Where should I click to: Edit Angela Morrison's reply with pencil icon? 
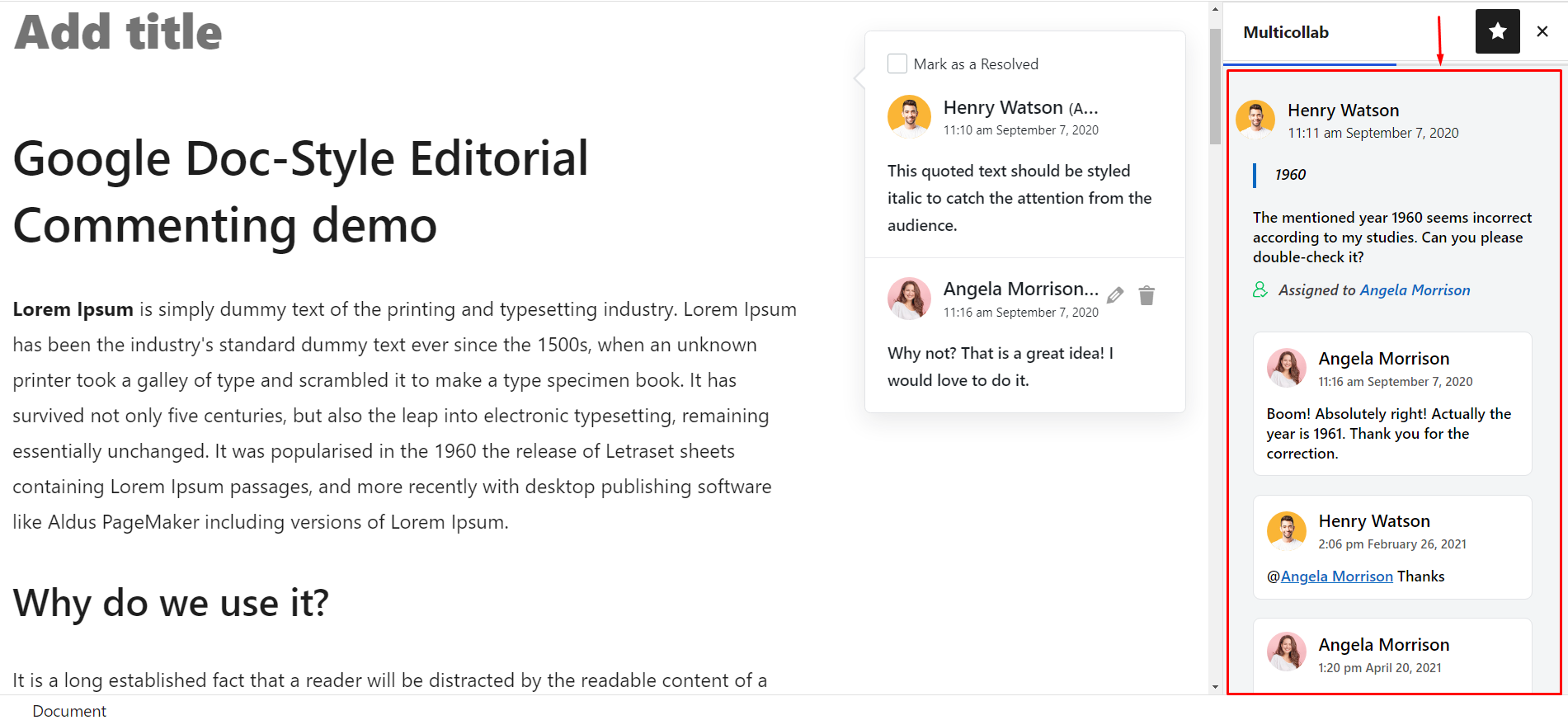pyautogui.click(x=1115, y=295)
